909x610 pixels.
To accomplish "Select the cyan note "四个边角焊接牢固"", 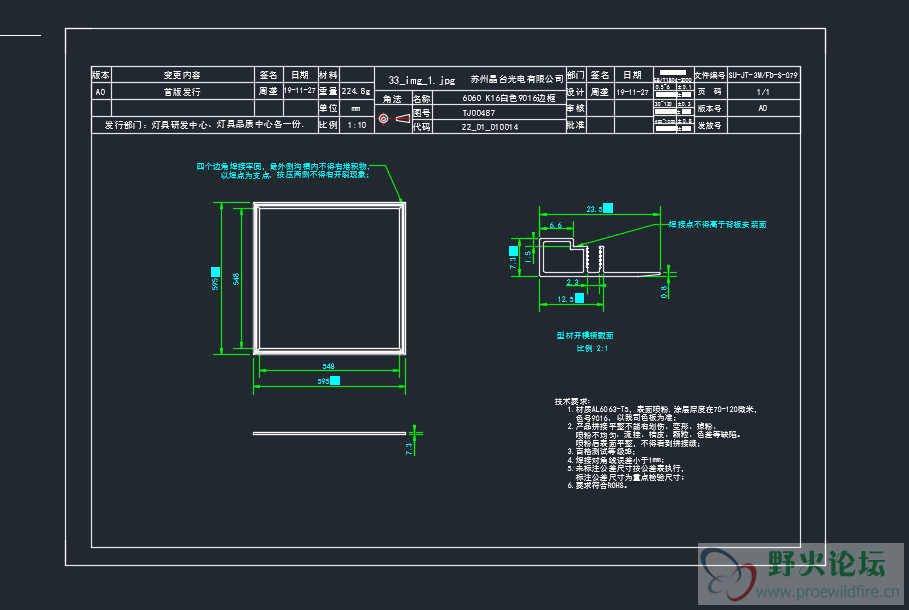I will click(x=282, y=166).
